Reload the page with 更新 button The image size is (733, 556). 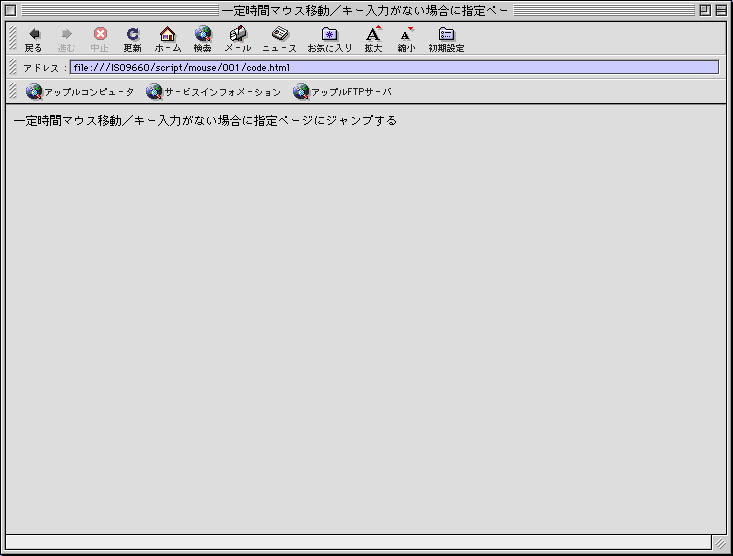tap(133, 39)
